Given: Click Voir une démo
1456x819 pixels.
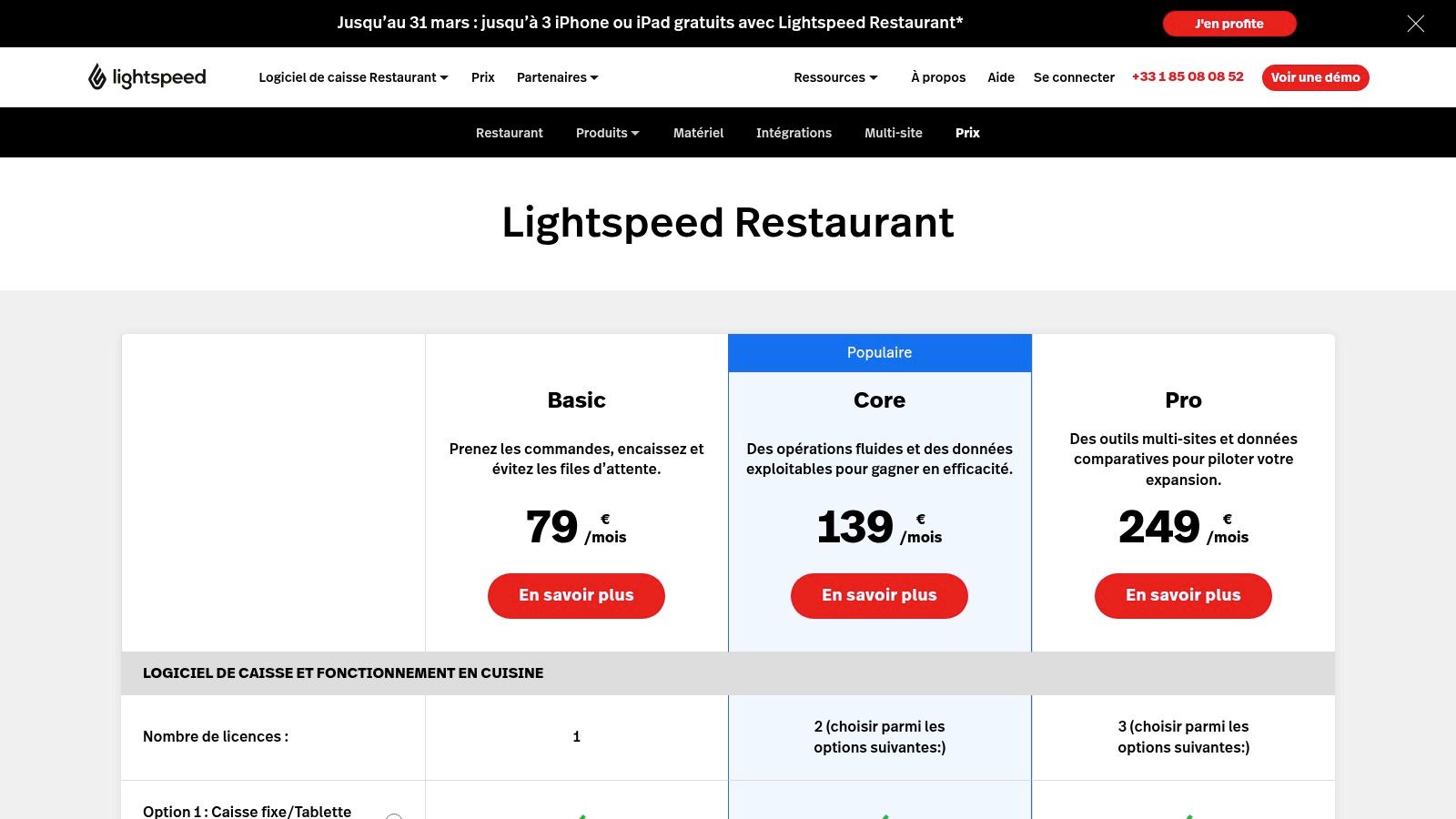Looking at the screenshot, I should tap(1315, 77).
